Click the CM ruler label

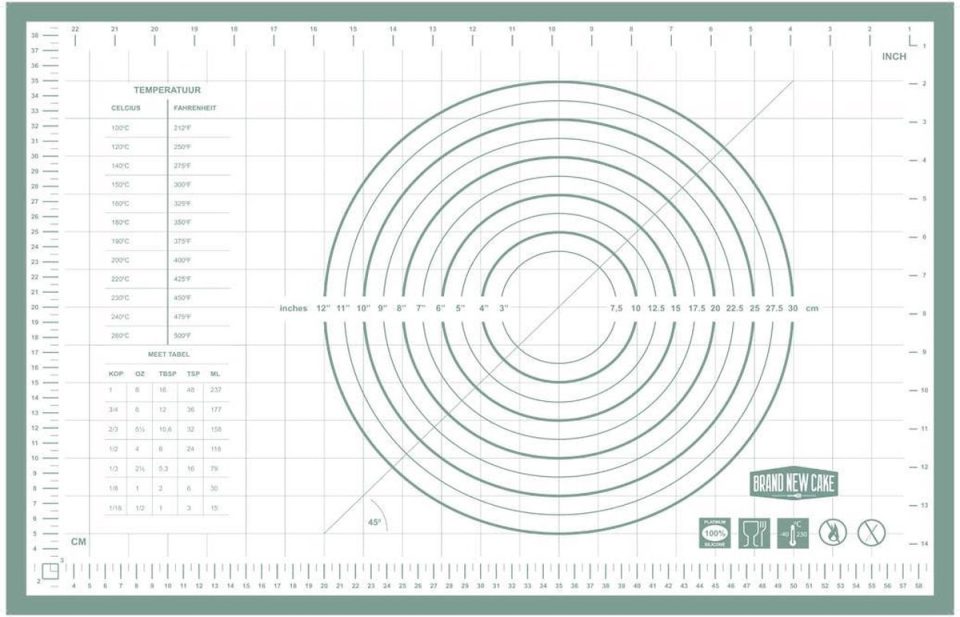[78, 542]
